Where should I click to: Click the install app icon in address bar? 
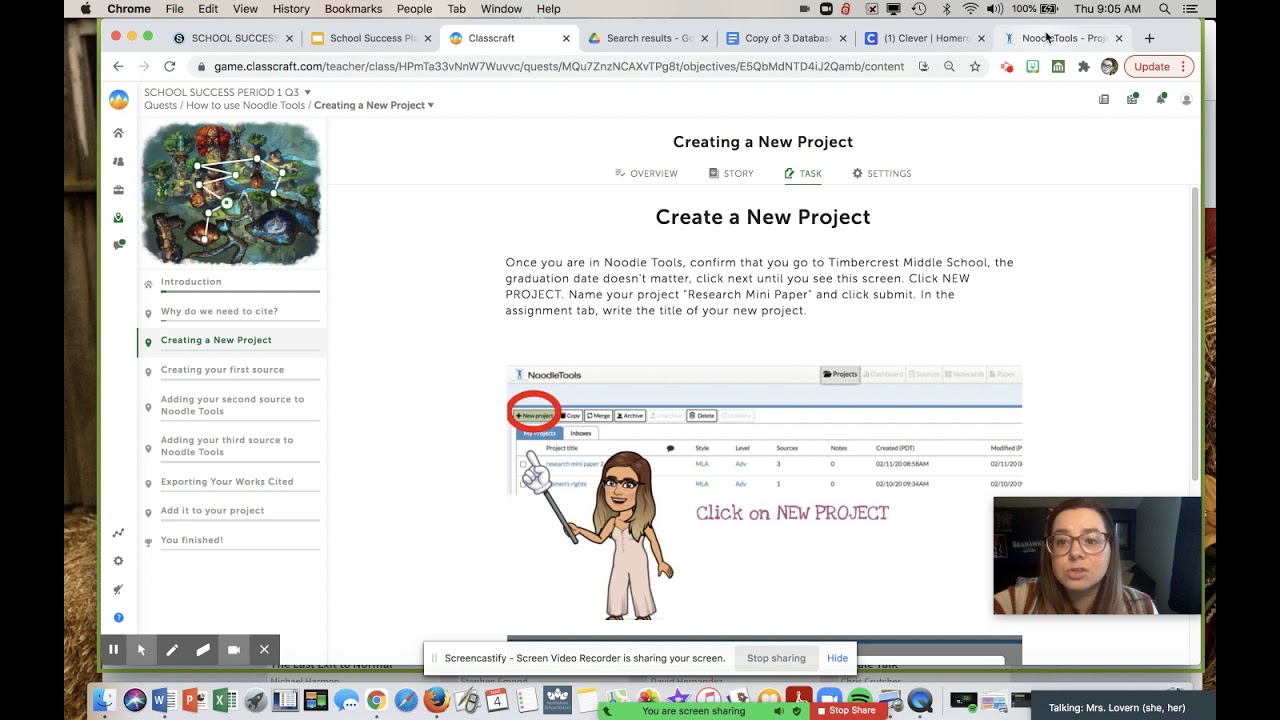point(923,67)
